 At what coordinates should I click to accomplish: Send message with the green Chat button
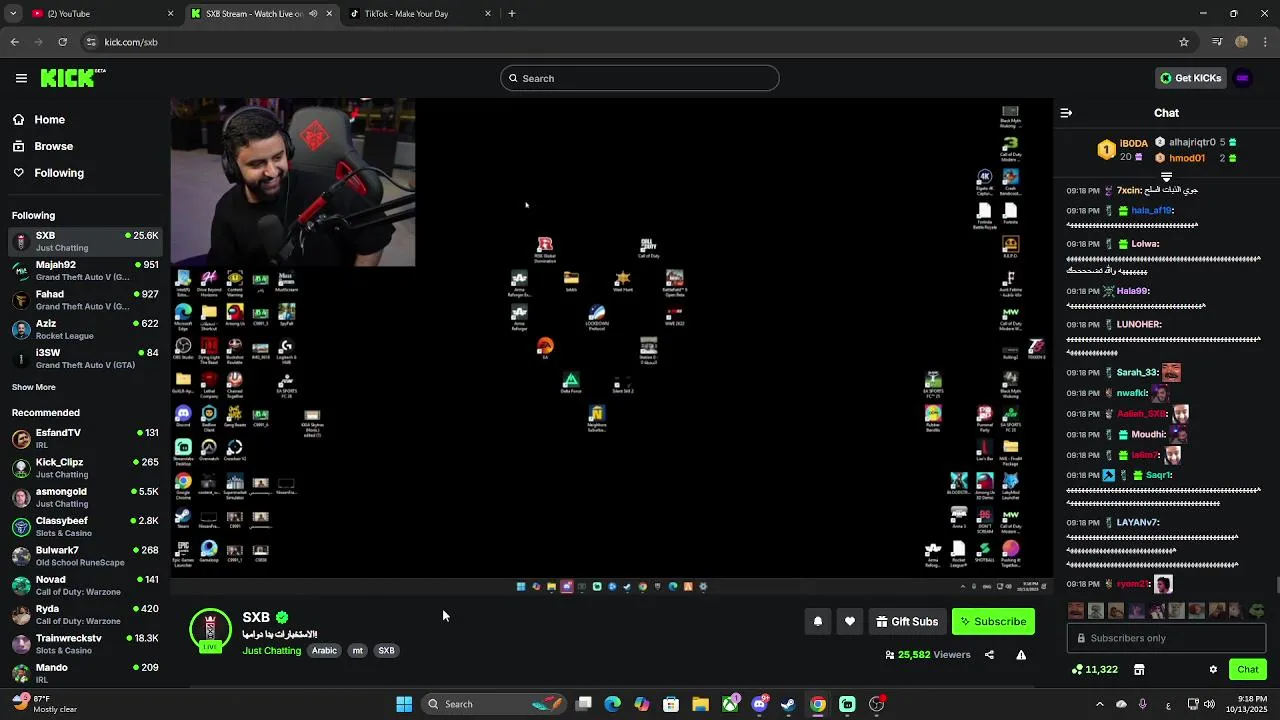1248,670
